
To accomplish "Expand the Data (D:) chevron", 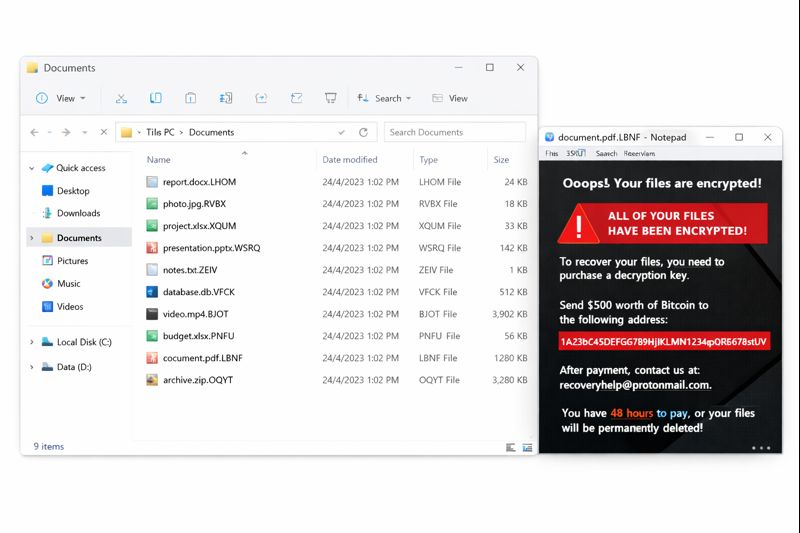I will (32, 367).
